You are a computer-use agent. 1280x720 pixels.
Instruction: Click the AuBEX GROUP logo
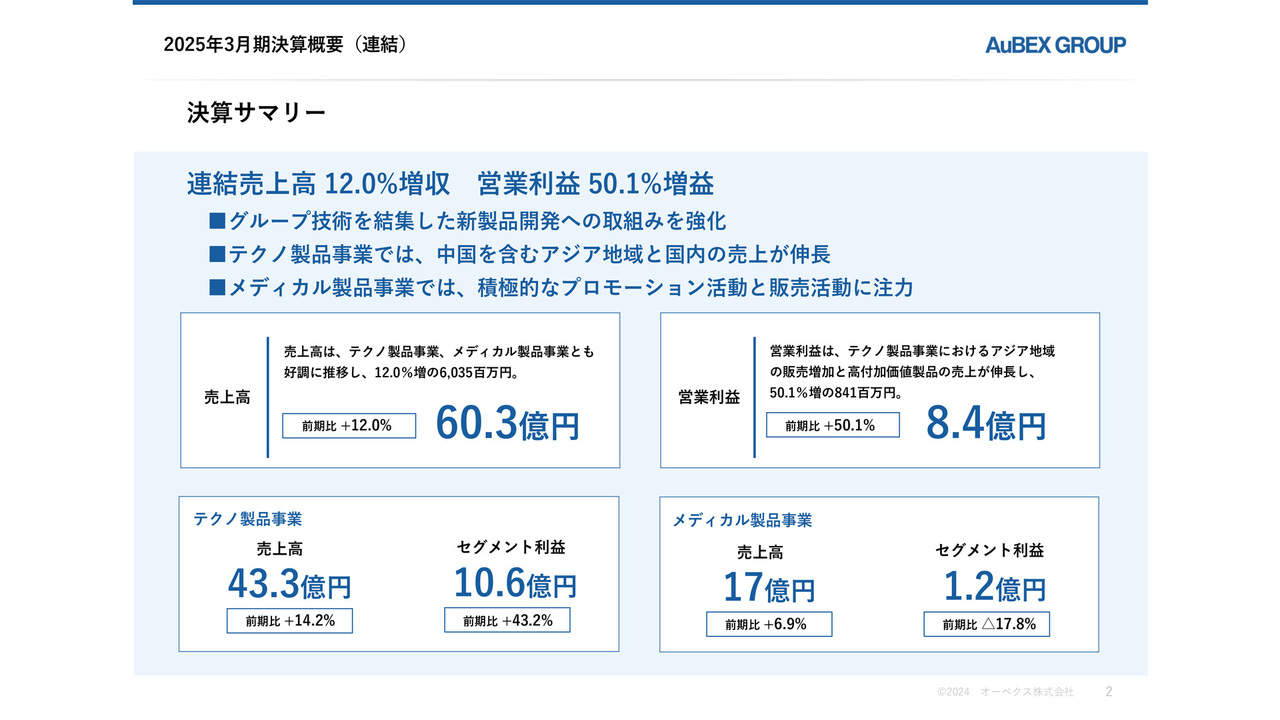(1055, 45)
